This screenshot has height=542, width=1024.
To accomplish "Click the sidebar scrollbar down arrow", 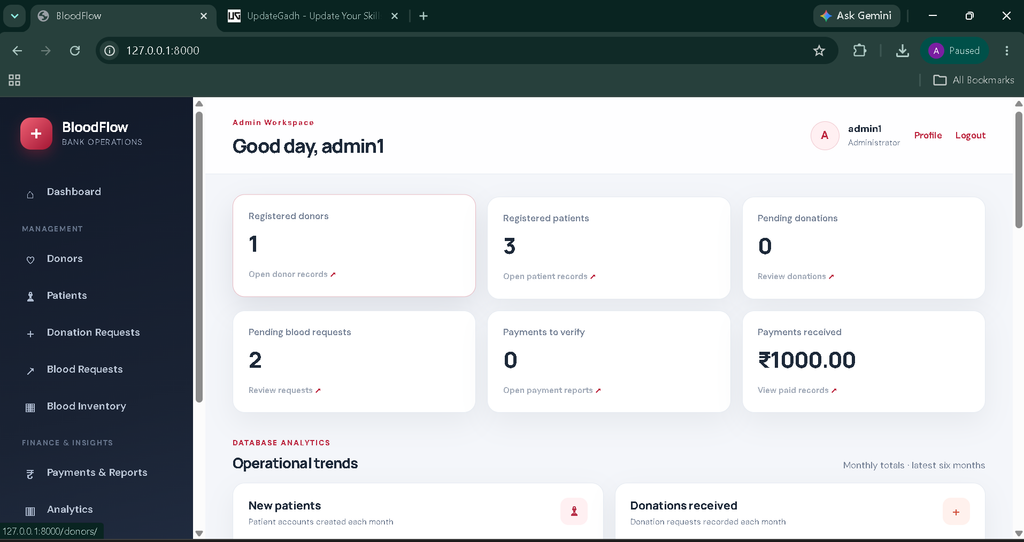I will pos(199,534).
